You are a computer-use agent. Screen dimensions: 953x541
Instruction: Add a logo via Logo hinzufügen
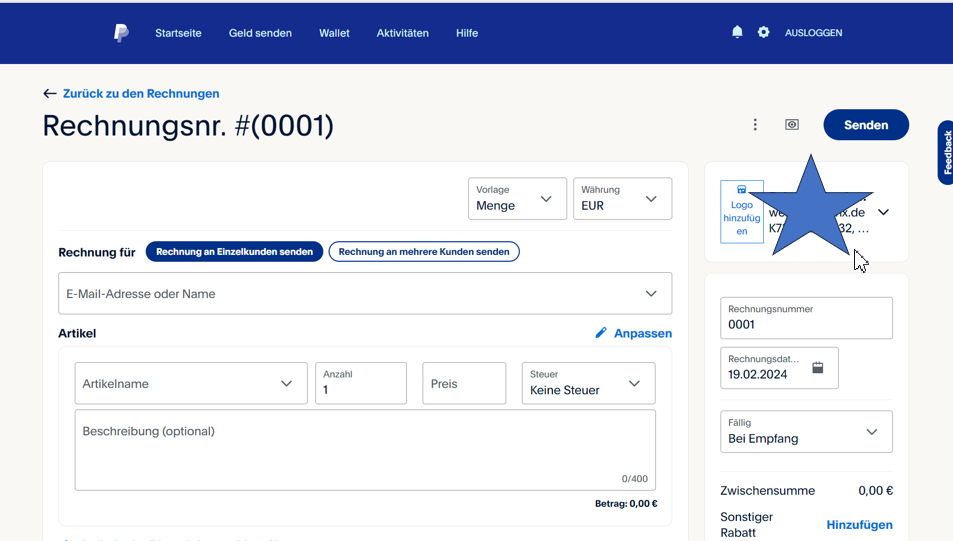pyautogui.click(x=741, y=212)
